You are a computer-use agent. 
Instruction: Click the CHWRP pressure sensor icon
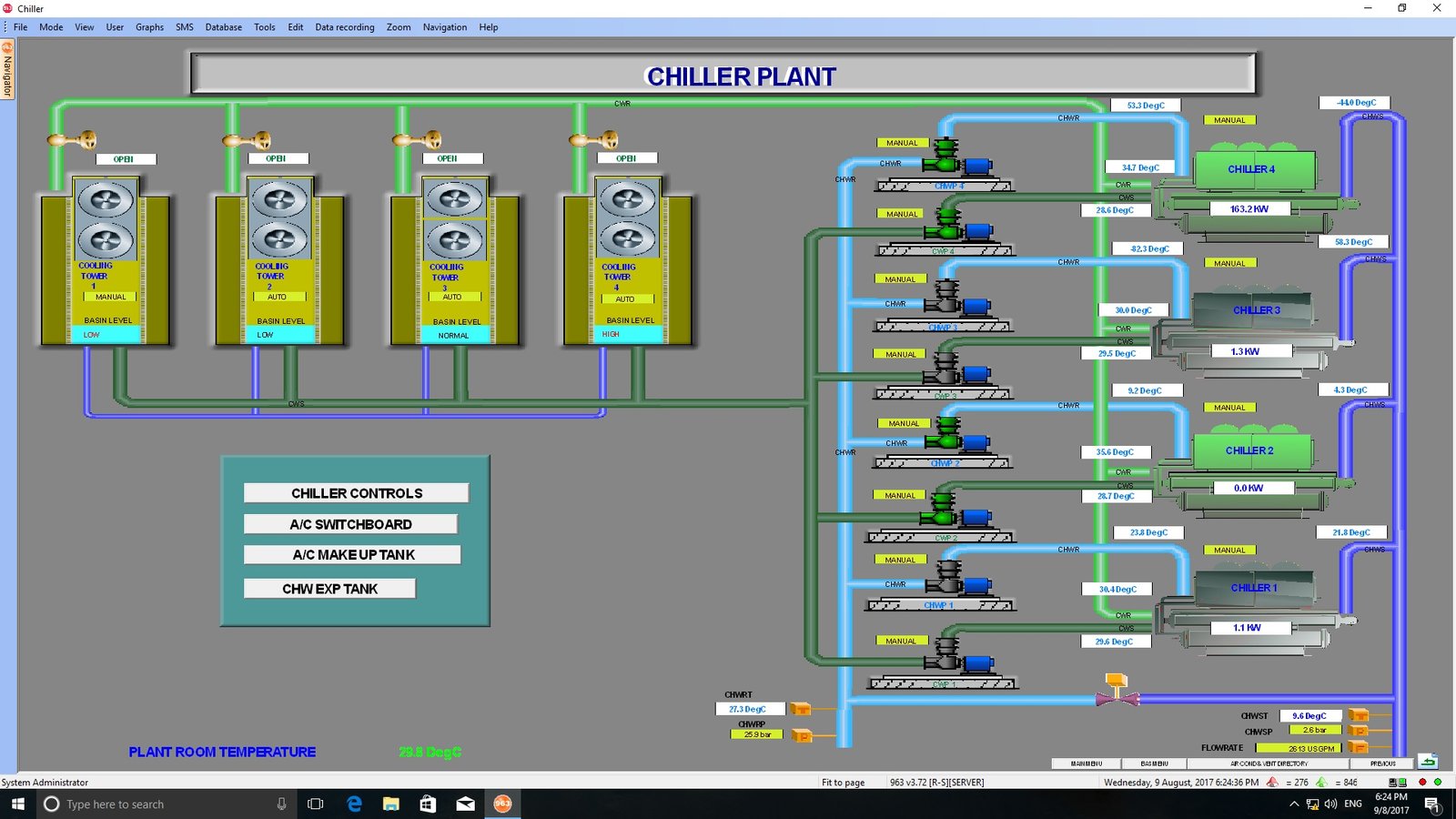pyautogui.click(x=802, y=735)
